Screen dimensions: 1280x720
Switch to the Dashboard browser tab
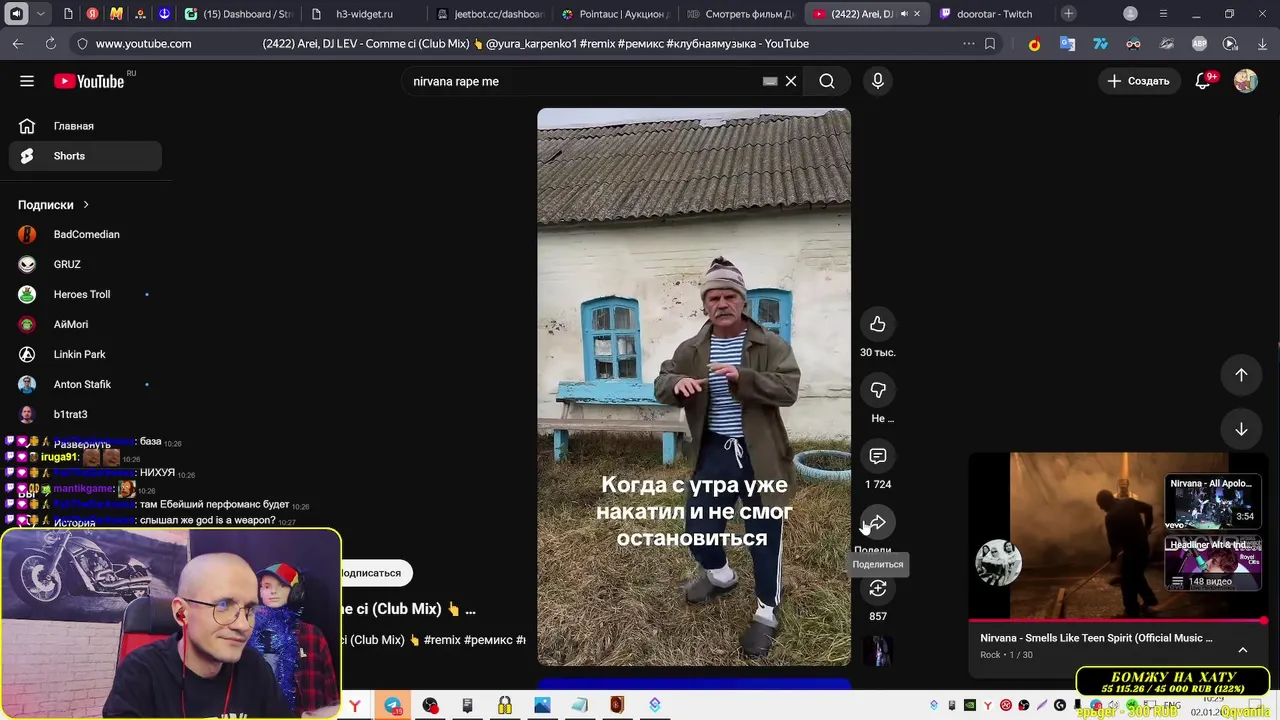tap(238, 14)
